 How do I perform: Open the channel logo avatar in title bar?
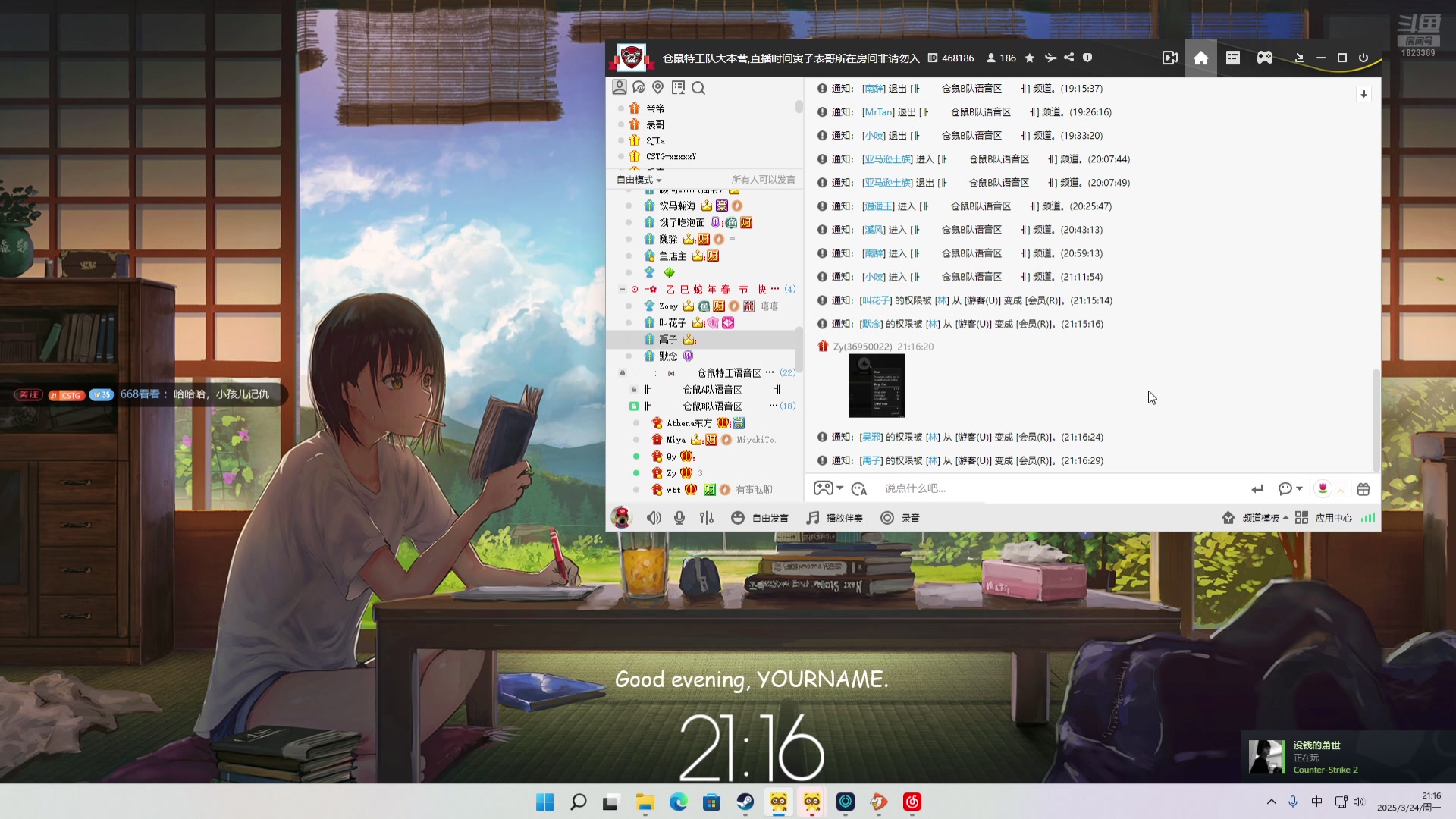click(x=631, y=58)
